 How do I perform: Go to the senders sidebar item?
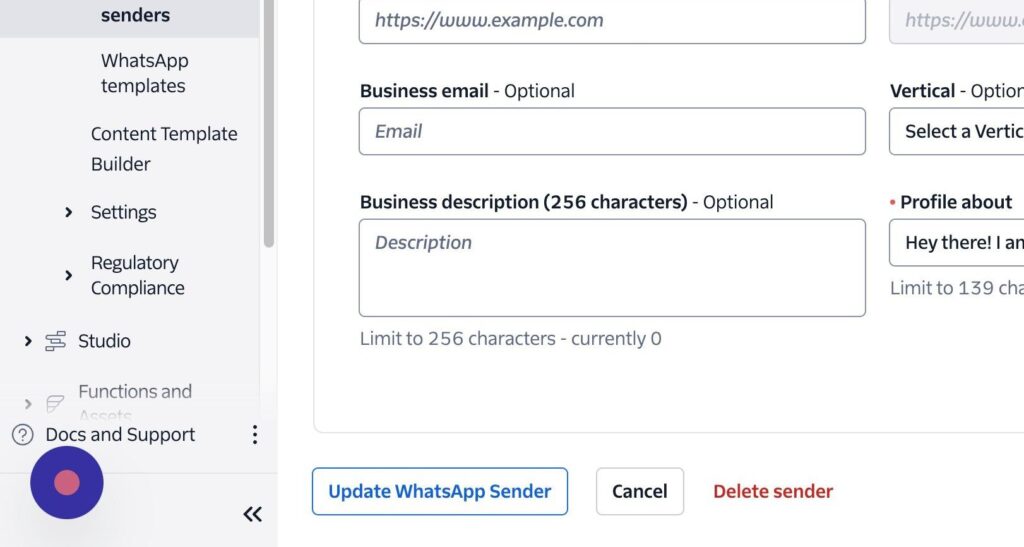[135, 15]
